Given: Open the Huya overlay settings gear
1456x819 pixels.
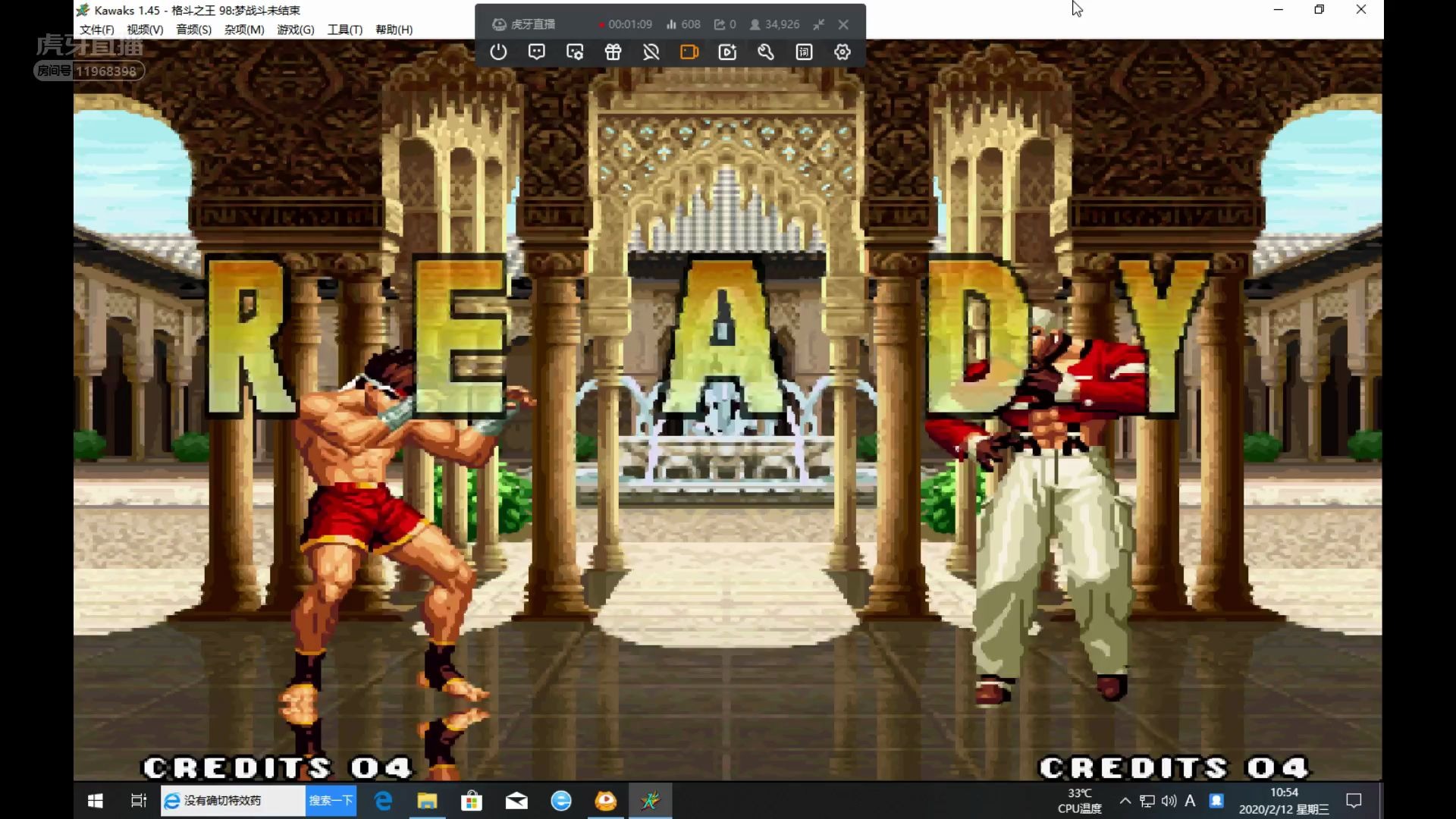Looking at the screenshot, I should click(843, 52).
